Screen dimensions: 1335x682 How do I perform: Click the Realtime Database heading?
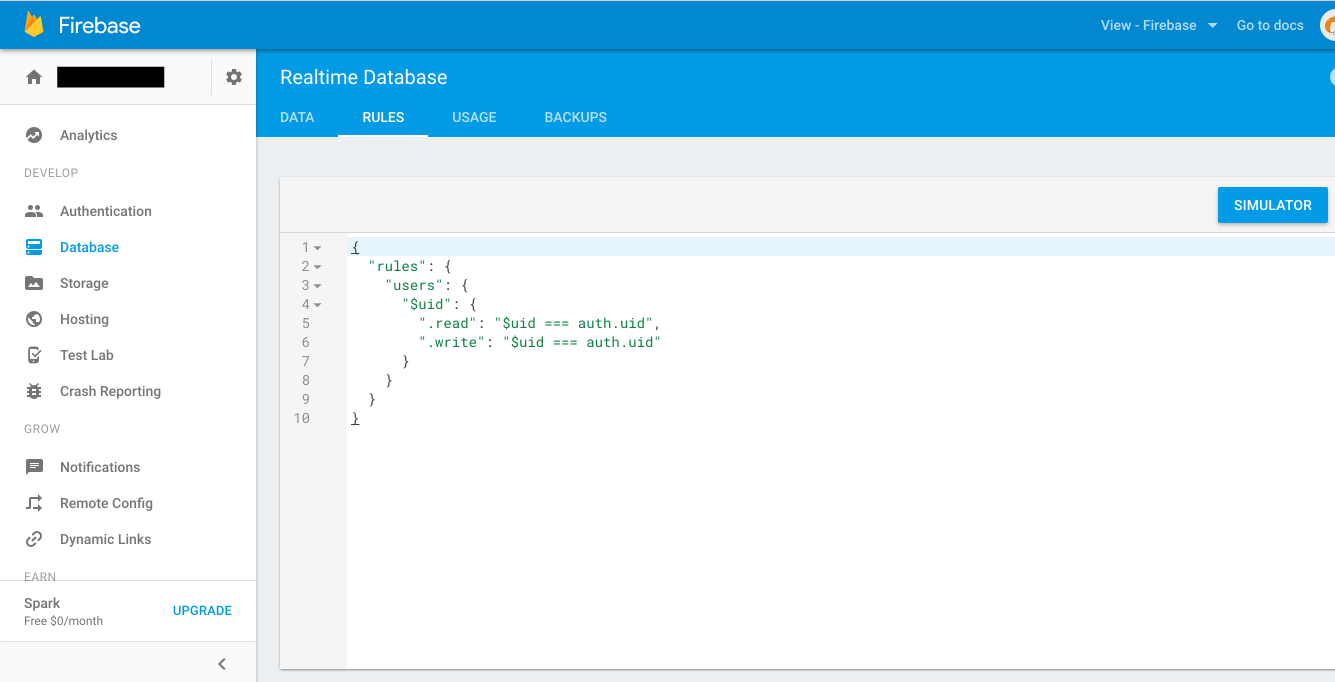pos(363,77)
